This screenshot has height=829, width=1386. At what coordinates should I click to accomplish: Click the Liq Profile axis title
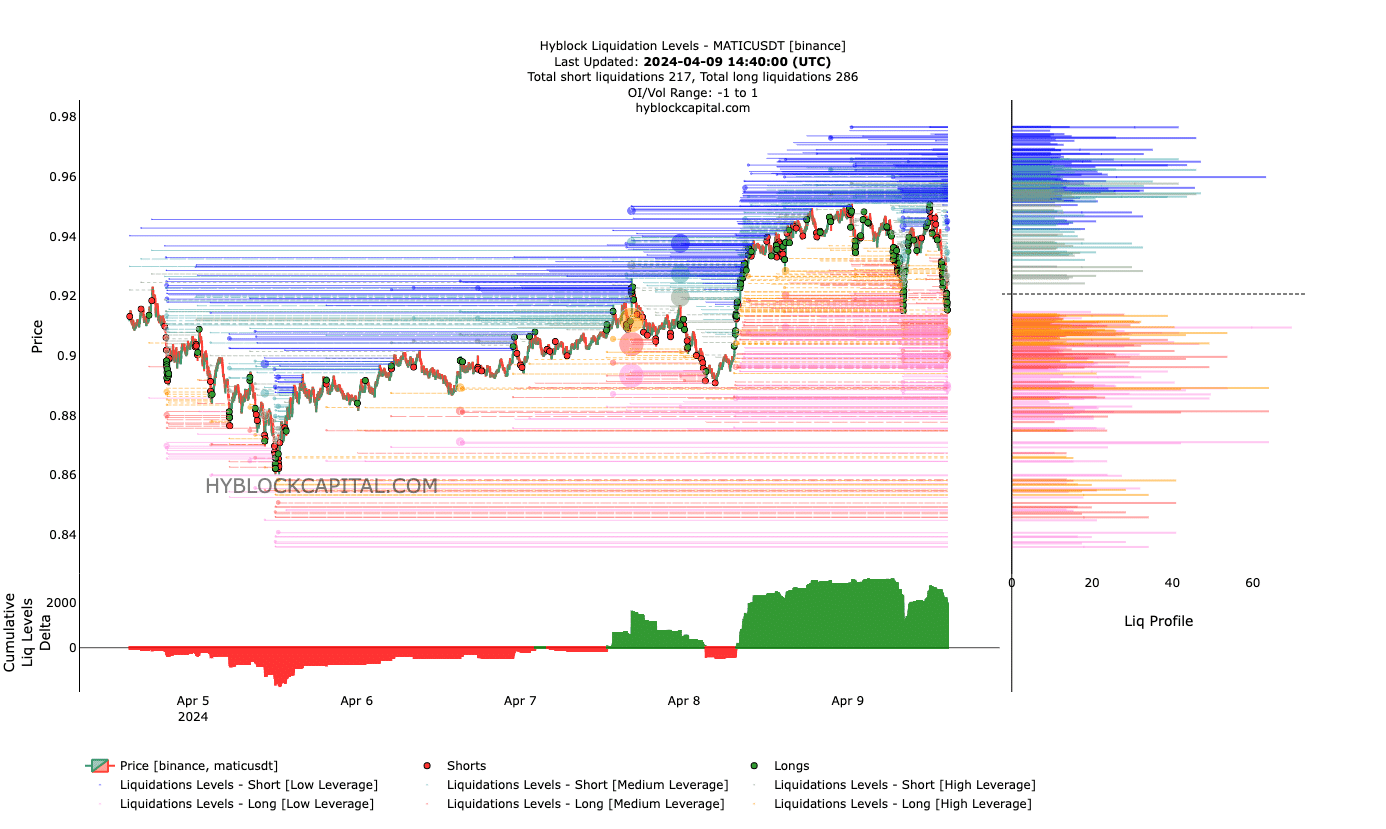tap(1158, 621)
